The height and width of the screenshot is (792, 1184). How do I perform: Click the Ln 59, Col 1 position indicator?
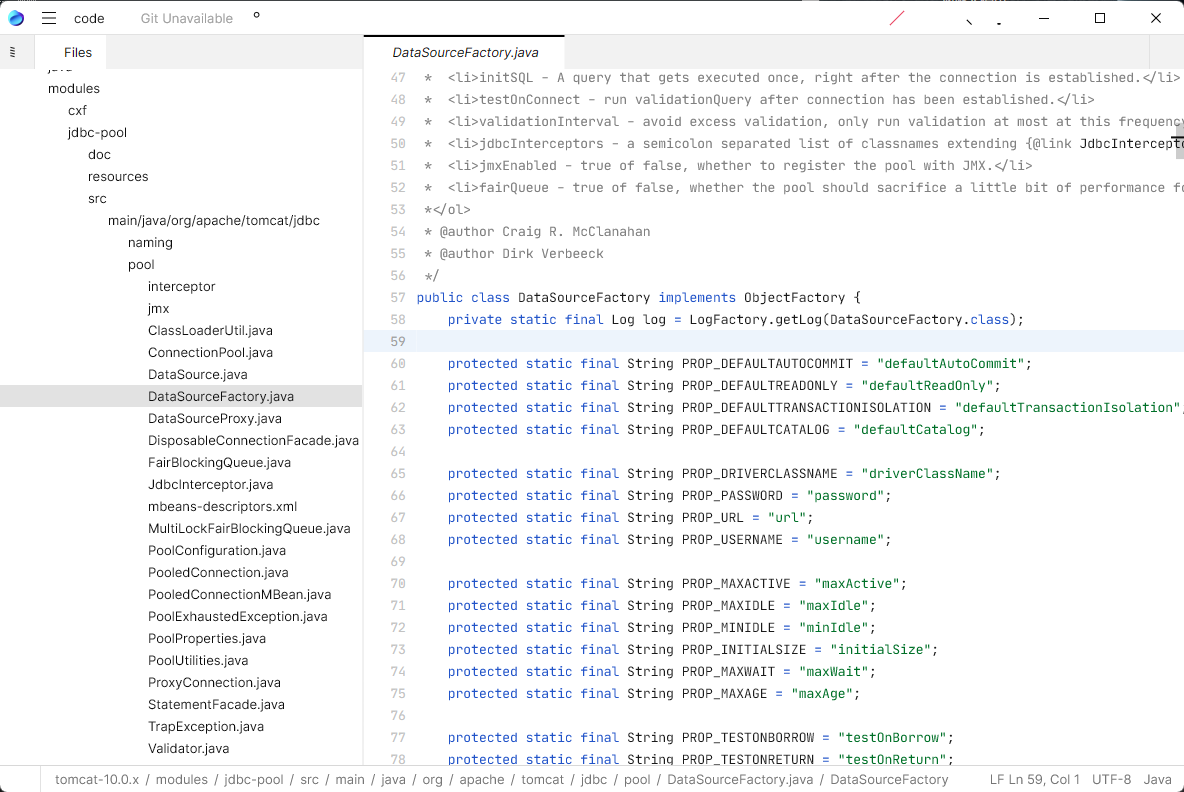pyautogui.click(x=1044, y=779)
